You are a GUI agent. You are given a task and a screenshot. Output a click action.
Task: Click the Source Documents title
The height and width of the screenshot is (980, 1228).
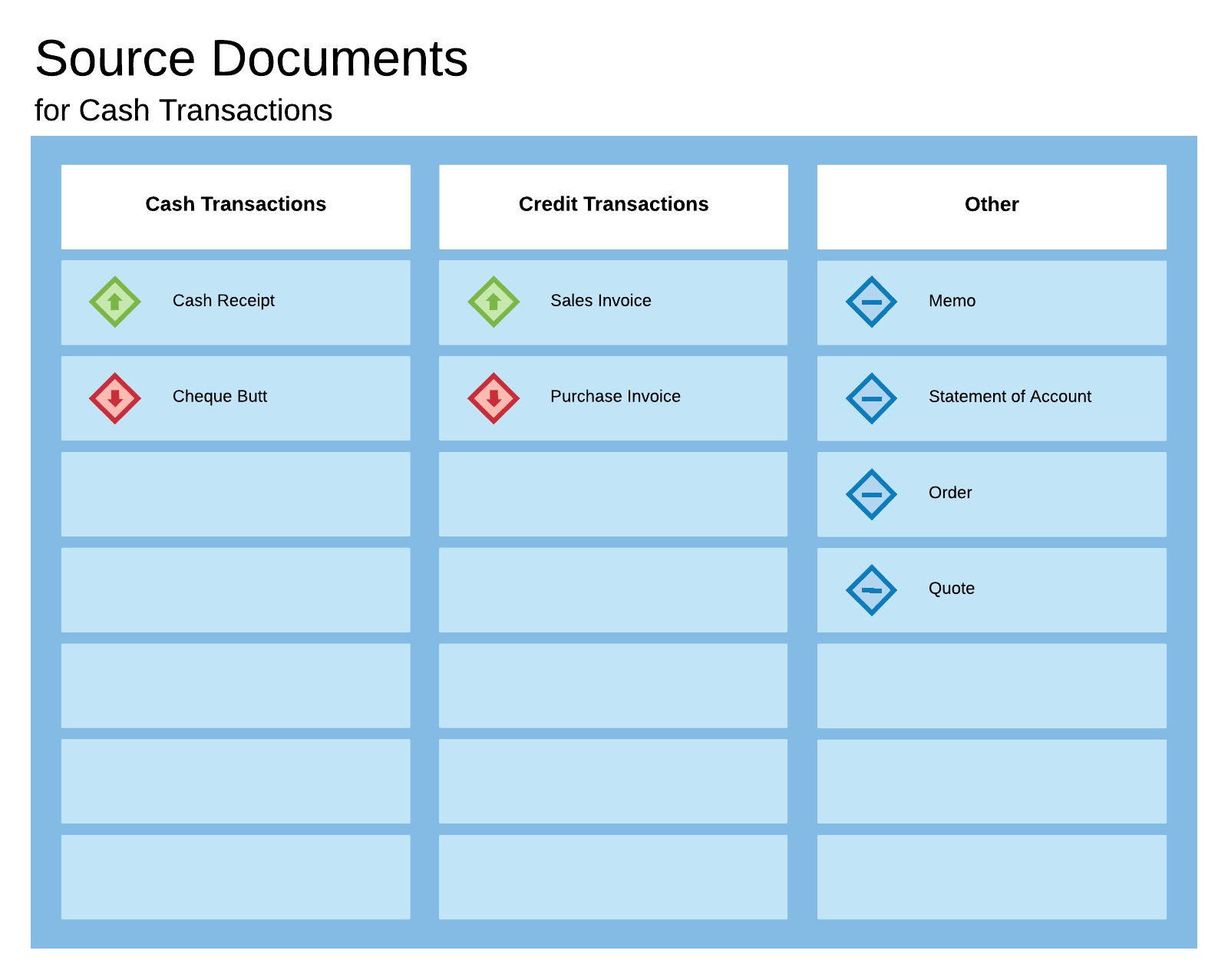(252, 58)
